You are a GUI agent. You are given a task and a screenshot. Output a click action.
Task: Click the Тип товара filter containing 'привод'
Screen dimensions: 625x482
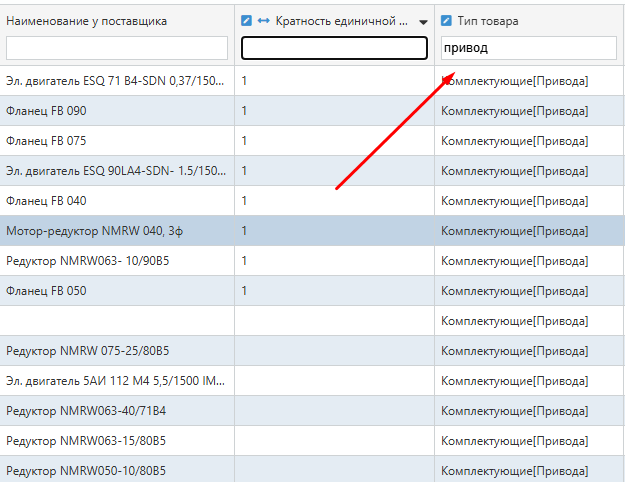click(528, 48)
